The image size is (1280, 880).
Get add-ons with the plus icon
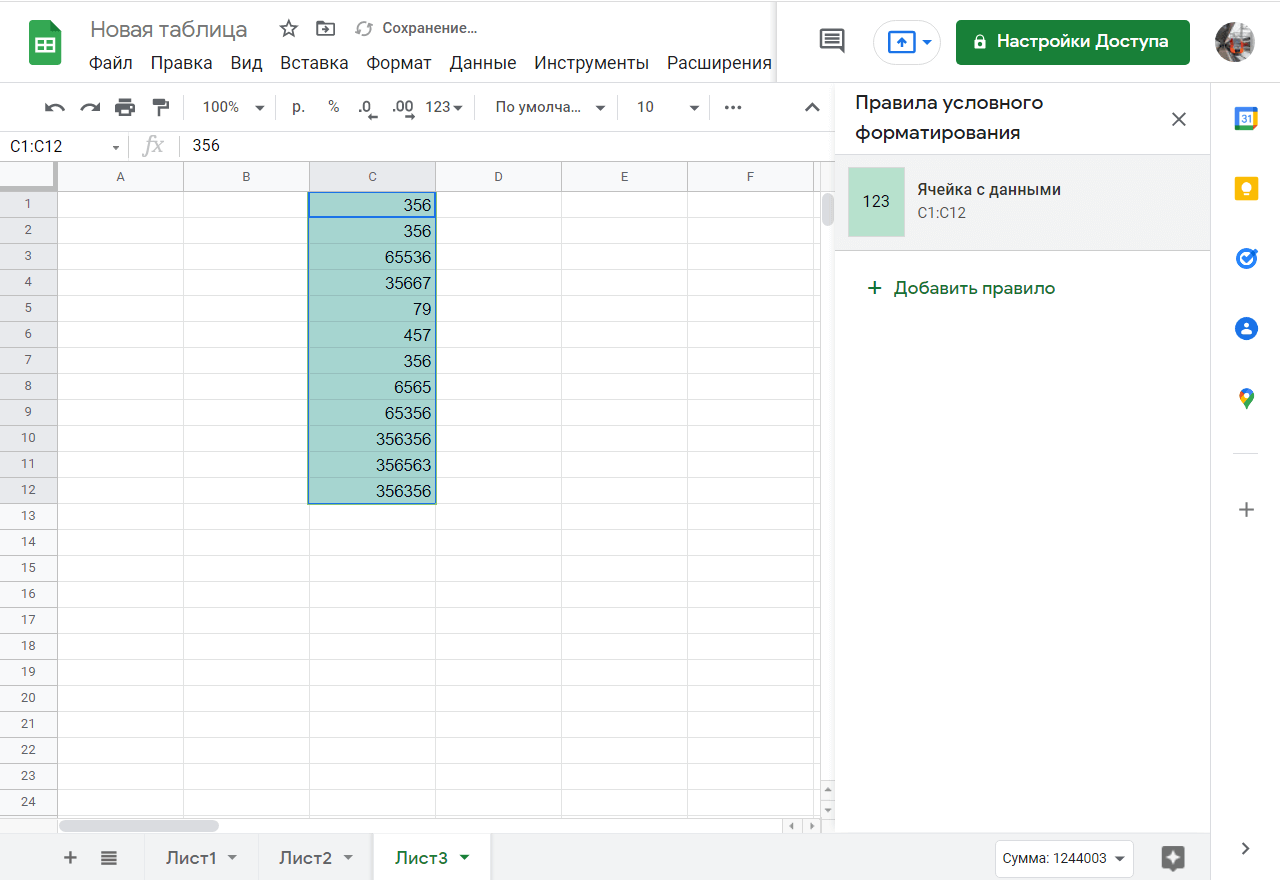coord(1246,510)
